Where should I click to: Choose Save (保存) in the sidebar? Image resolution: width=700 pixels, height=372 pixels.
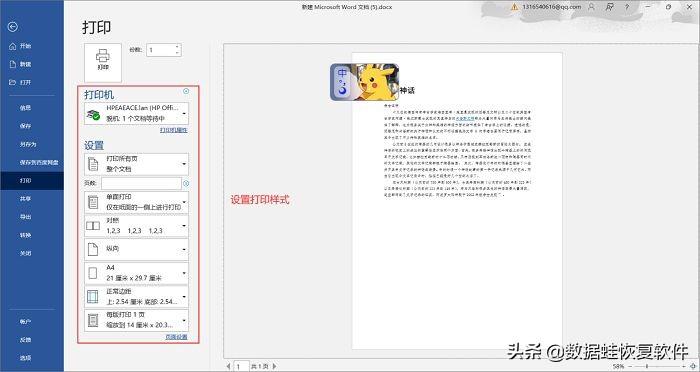[x=32, y=126]
